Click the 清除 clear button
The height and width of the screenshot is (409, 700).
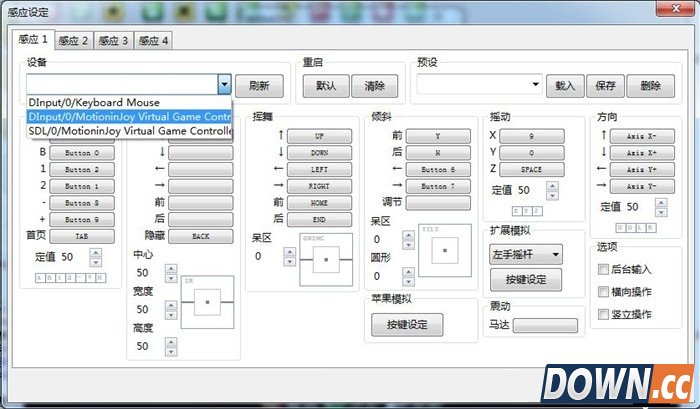click(x=375, y=85)
